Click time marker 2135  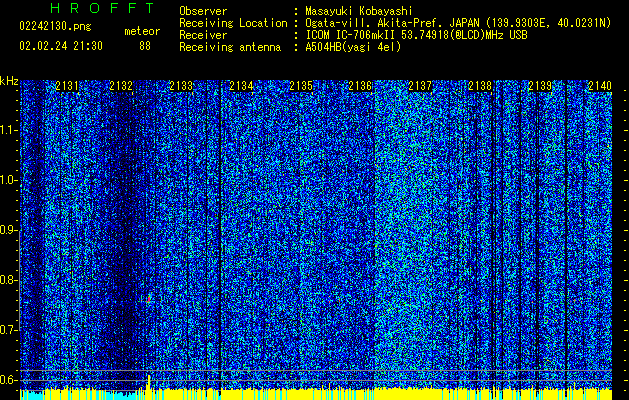coord(301,86)
